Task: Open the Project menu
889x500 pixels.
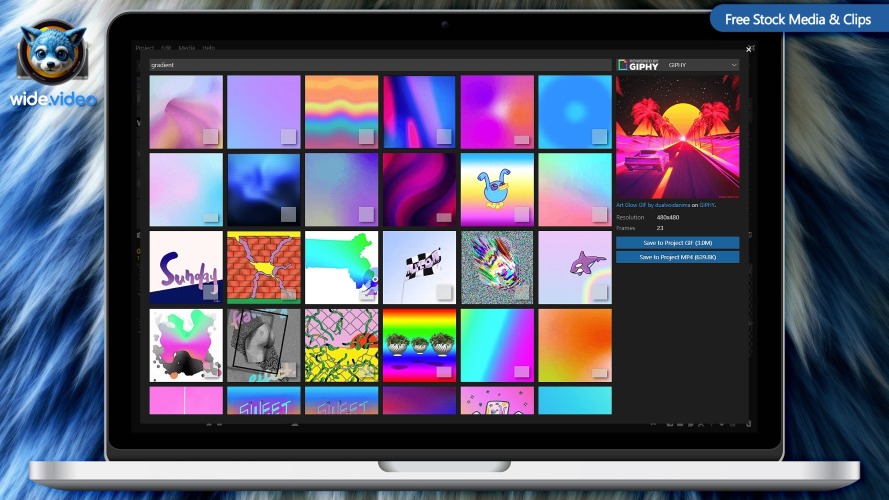Action: pyautogui.click(x=145, y=48)
